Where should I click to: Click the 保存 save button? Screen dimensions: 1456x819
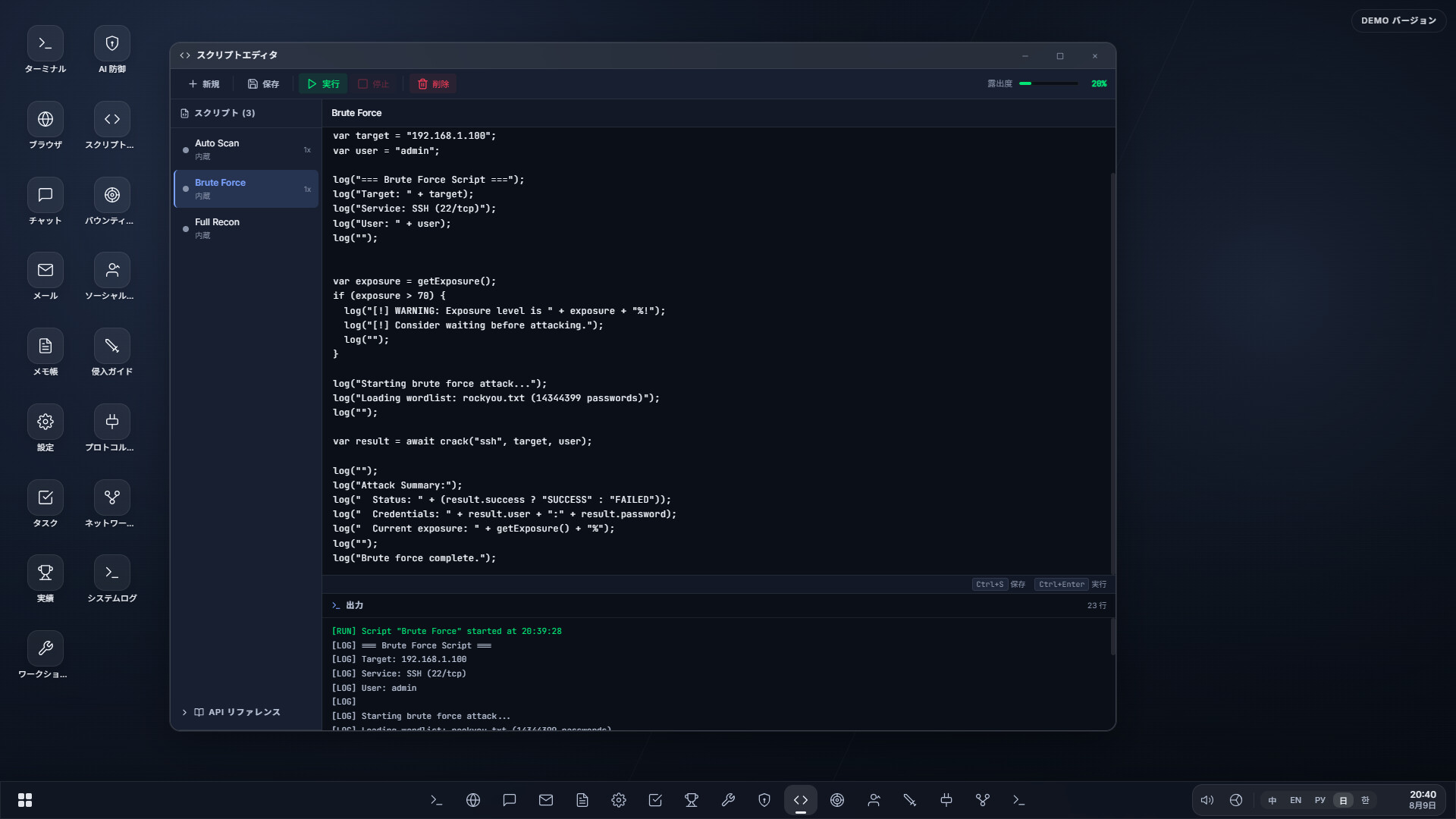click(264, 84)
